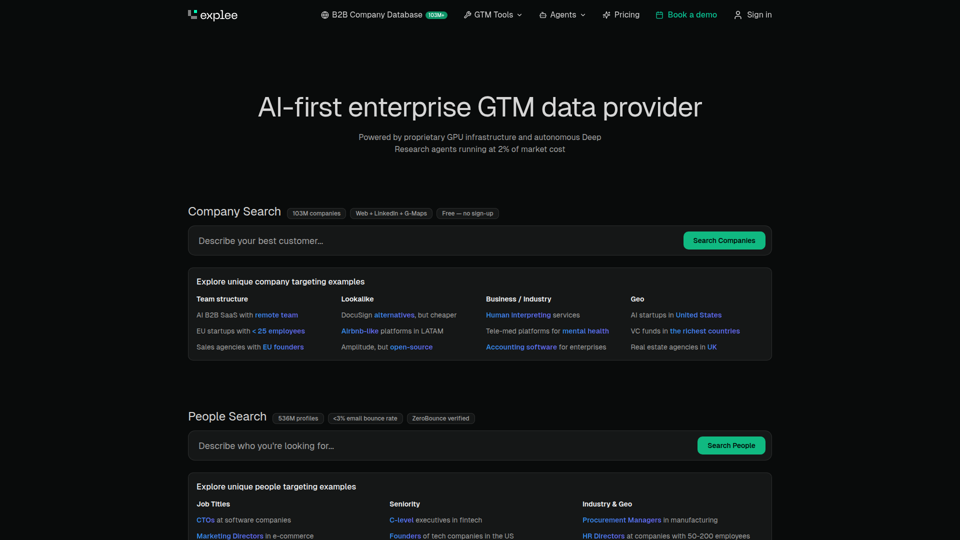Click the explee logo icon

coord(192,14)
